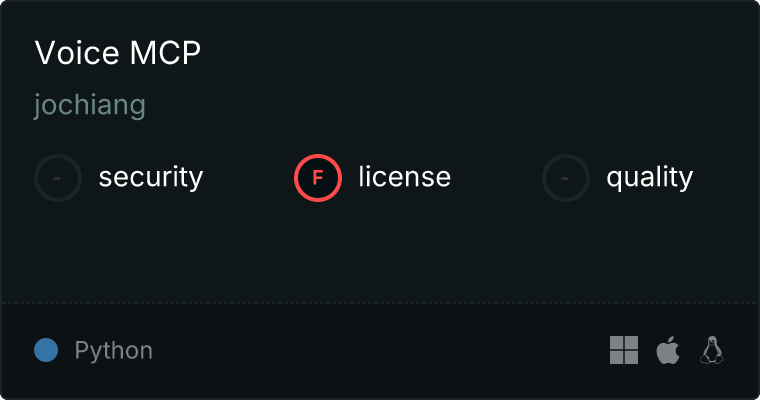This screenshot has width=760, height=400.
Task: Click the quality grade circle badge
Action: click(566, 178)
